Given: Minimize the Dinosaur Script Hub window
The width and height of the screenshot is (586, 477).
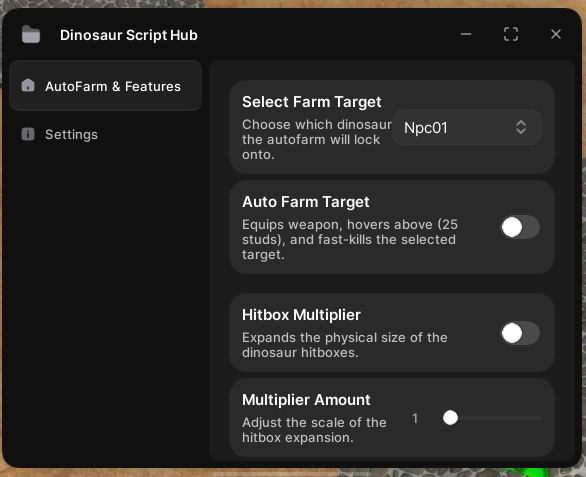Looking at the screenshot, I should point(466,34).
